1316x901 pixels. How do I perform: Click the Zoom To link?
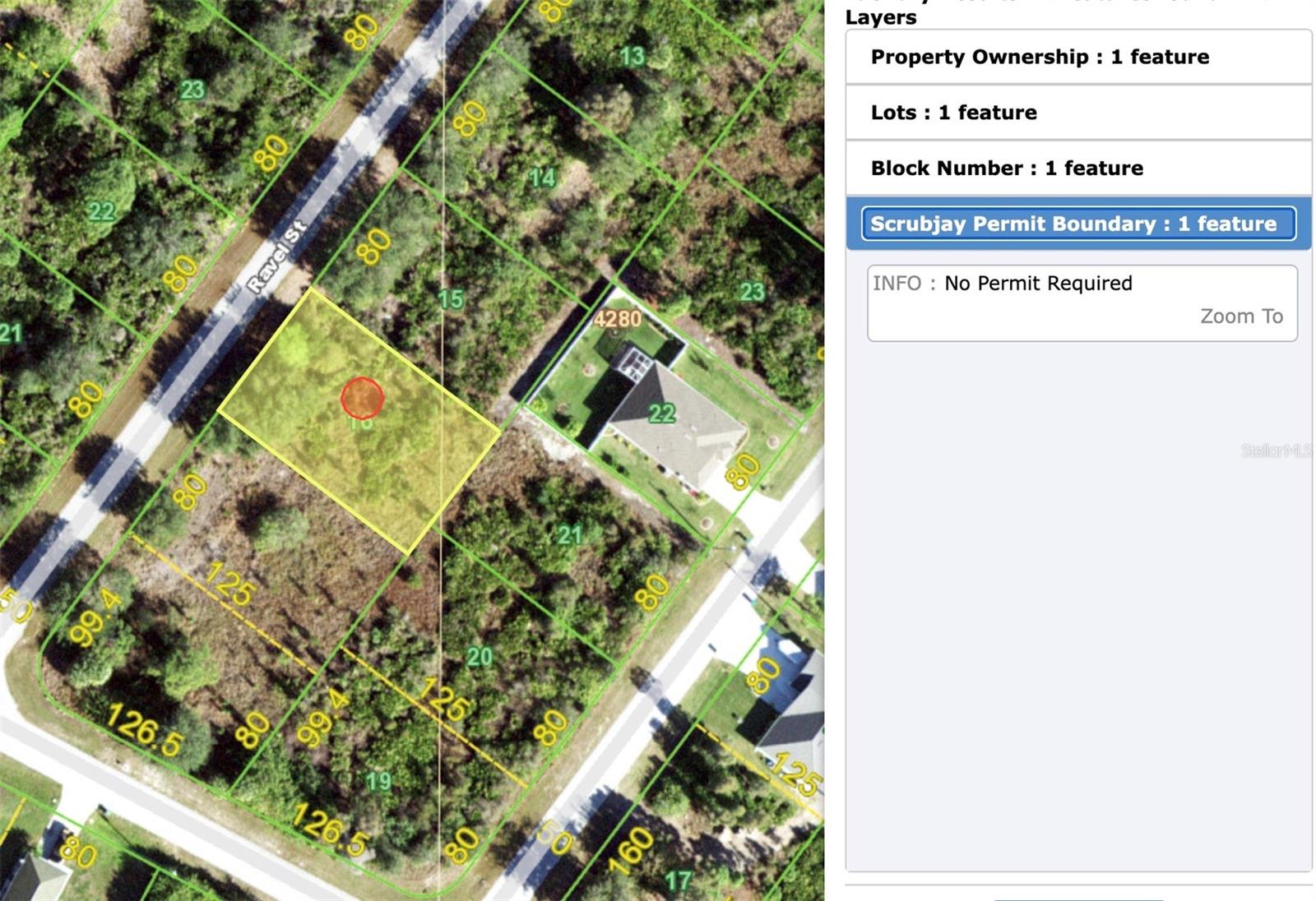[1240, 317]
